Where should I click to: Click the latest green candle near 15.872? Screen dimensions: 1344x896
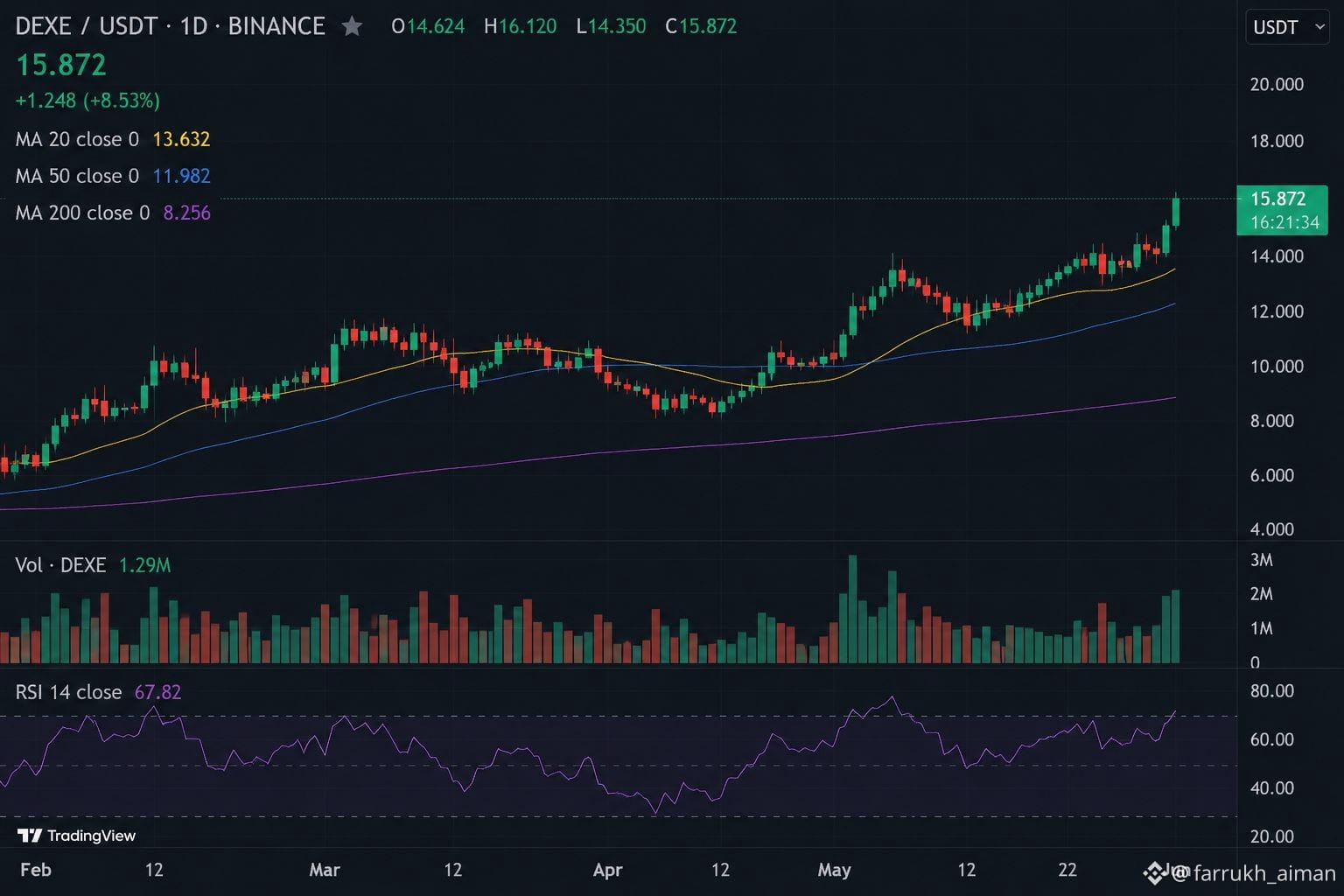[x=1175, y=212]
